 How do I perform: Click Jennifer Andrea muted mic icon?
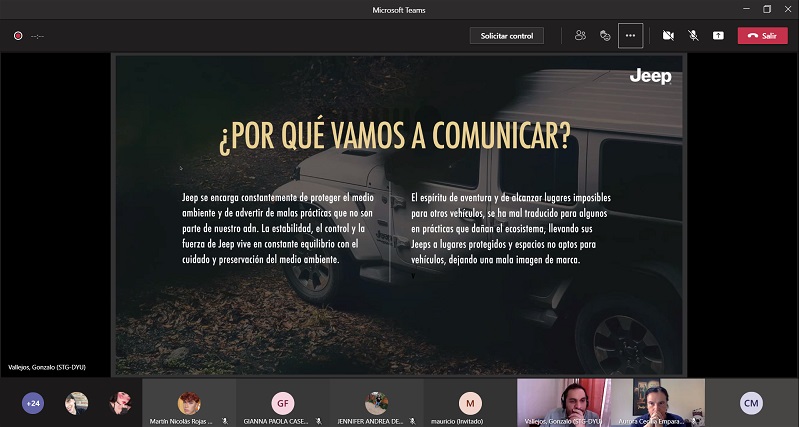(412, 421)
